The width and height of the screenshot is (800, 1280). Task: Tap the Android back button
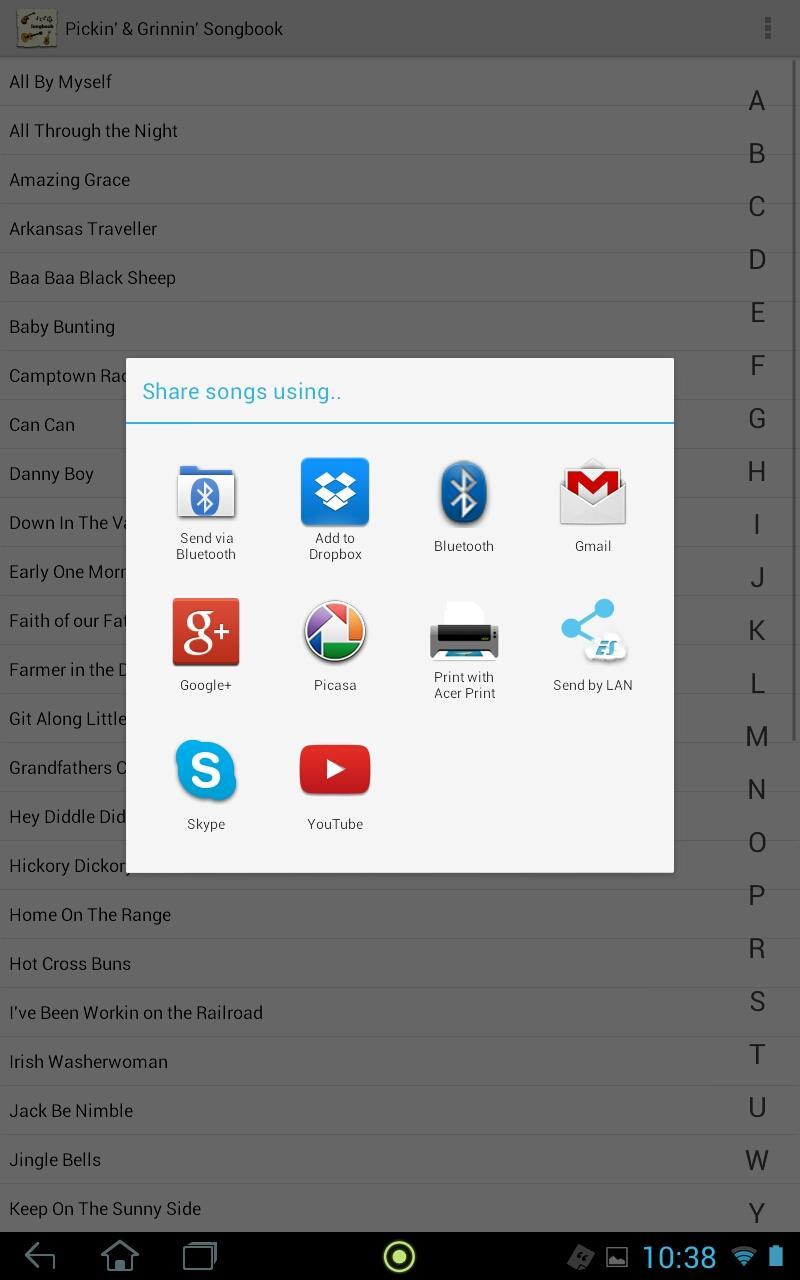40,1256
